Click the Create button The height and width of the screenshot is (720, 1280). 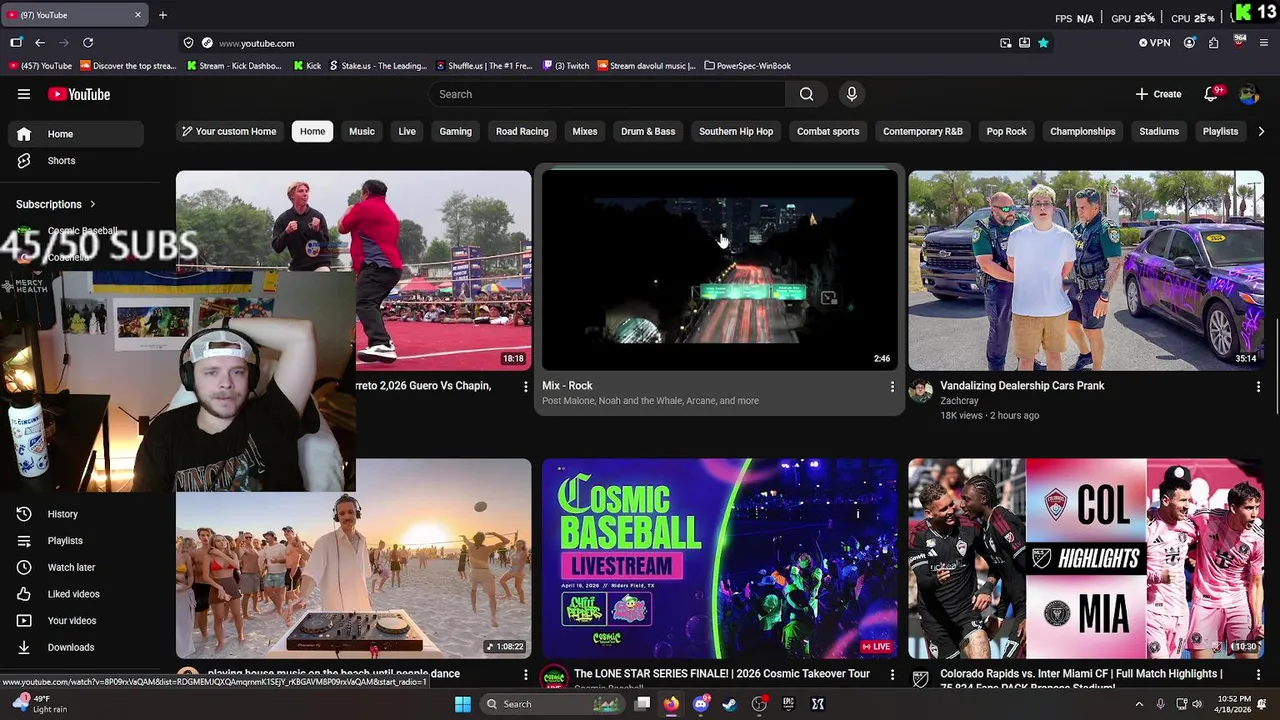click(x=1158, y=94)
